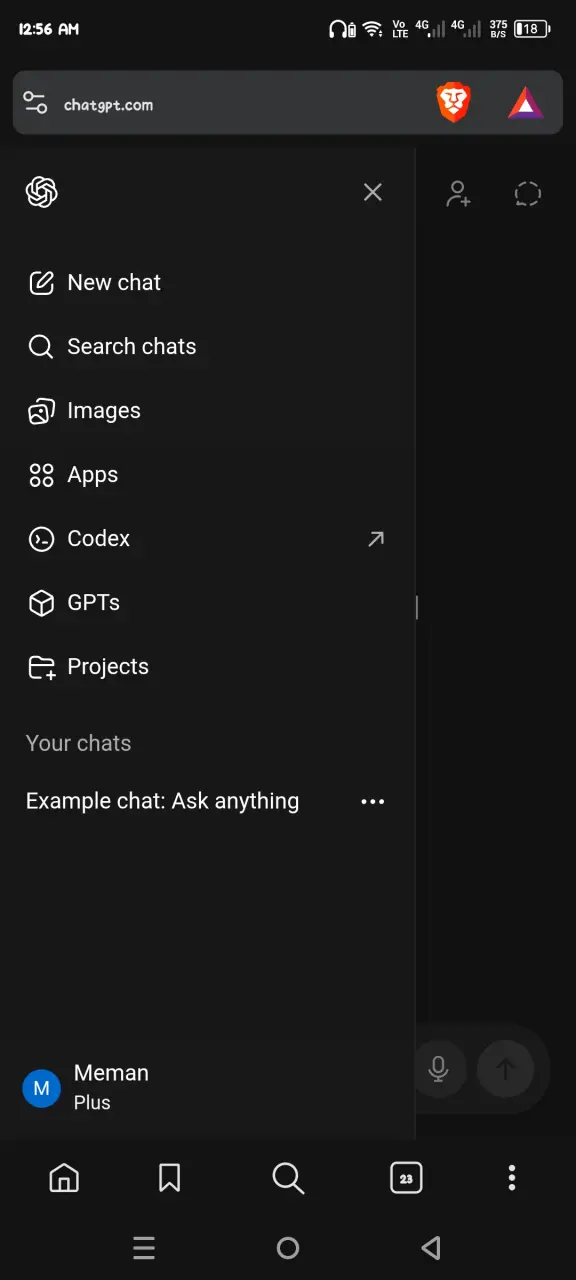
Task: Launch Codex from sidebar
Action: [x=207, y=539]
